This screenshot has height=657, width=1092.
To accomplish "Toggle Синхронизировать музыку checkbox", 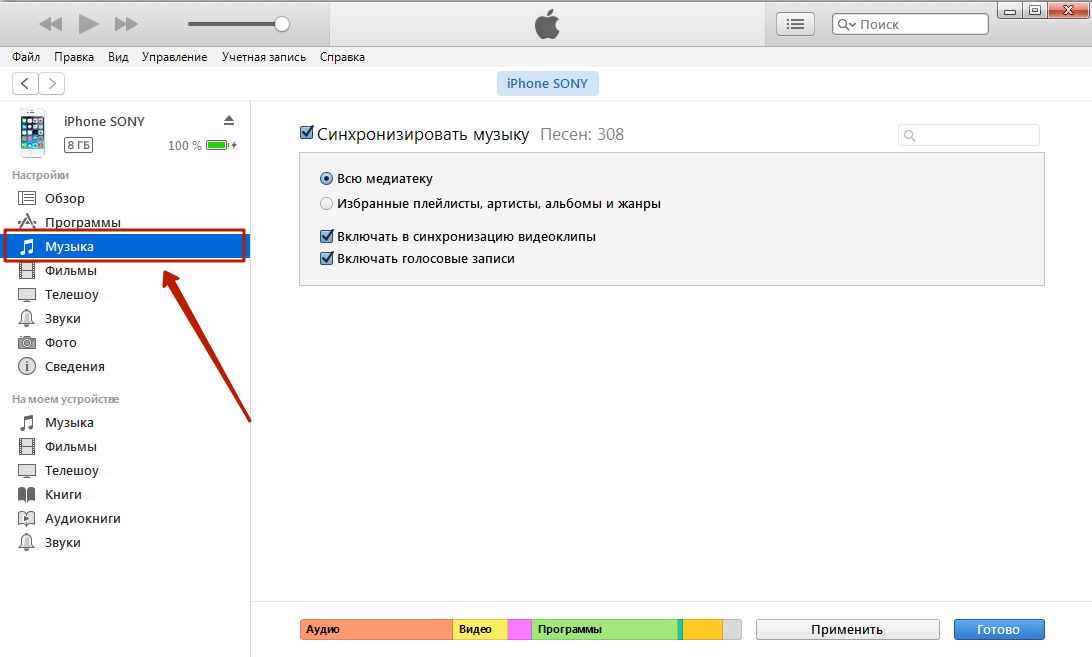I will (x=306, y=132).
